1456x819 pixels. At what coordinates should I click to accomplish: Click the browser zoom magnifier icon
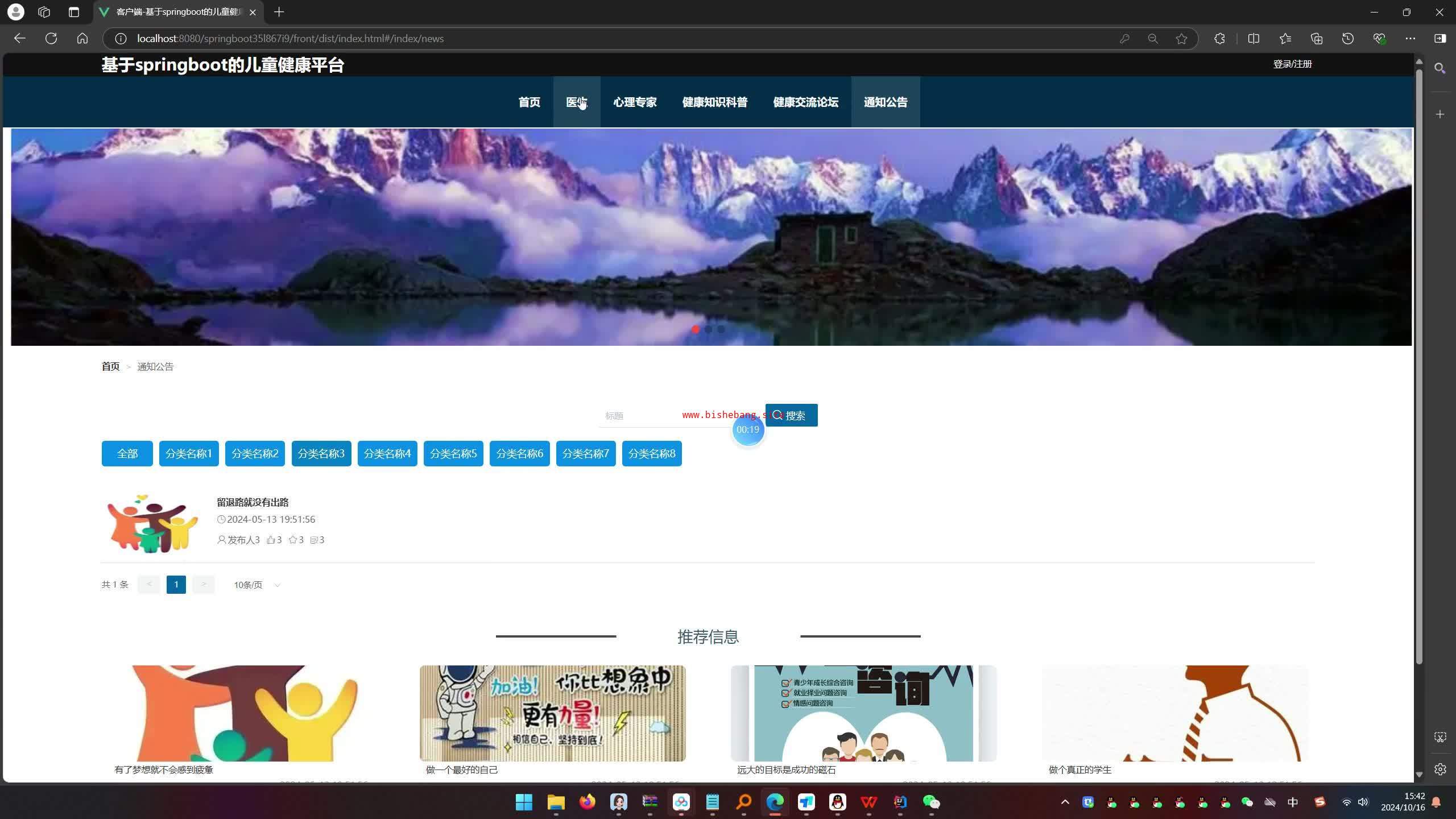tap(1153, 39)
